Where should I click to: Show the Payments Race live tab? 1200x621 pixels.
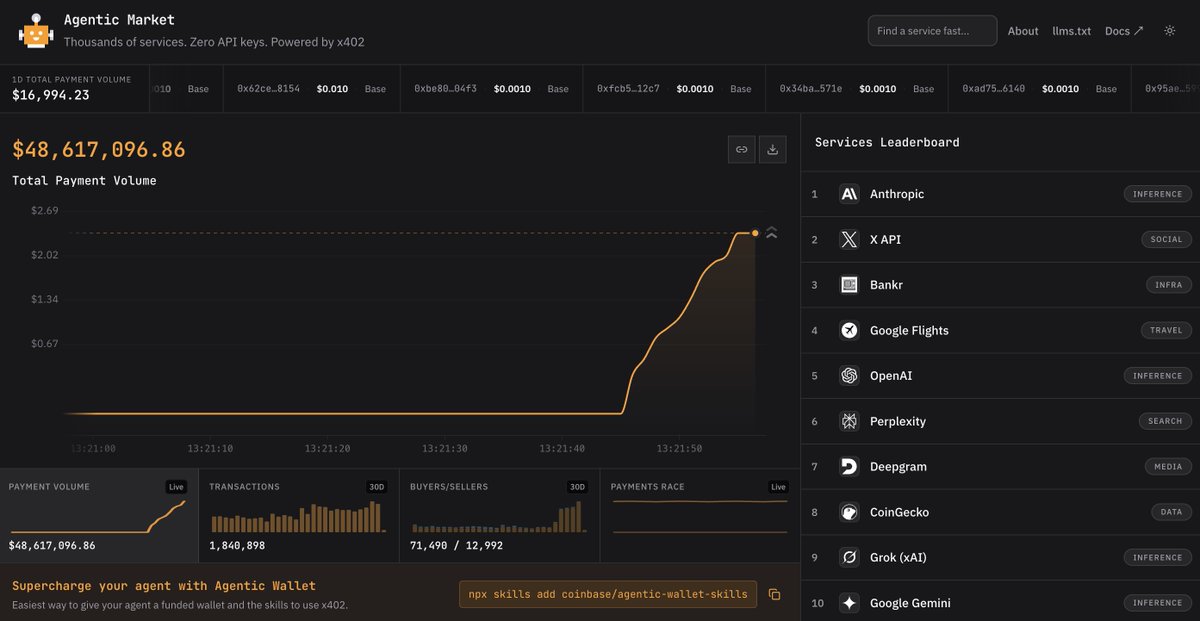pos(699,515)
